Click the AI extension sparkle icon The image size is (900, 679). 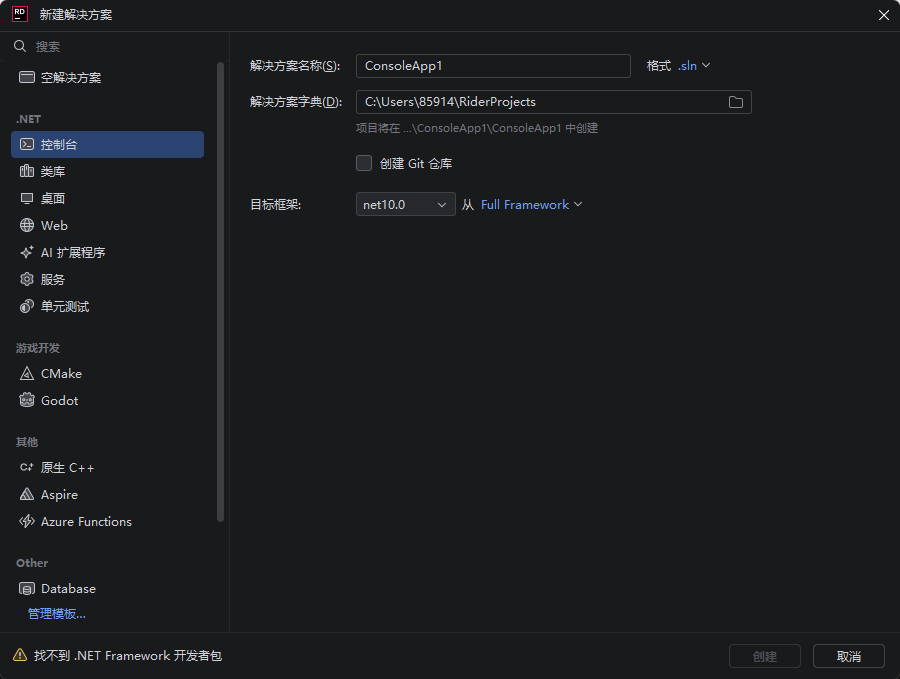click(x=26, y=252)
